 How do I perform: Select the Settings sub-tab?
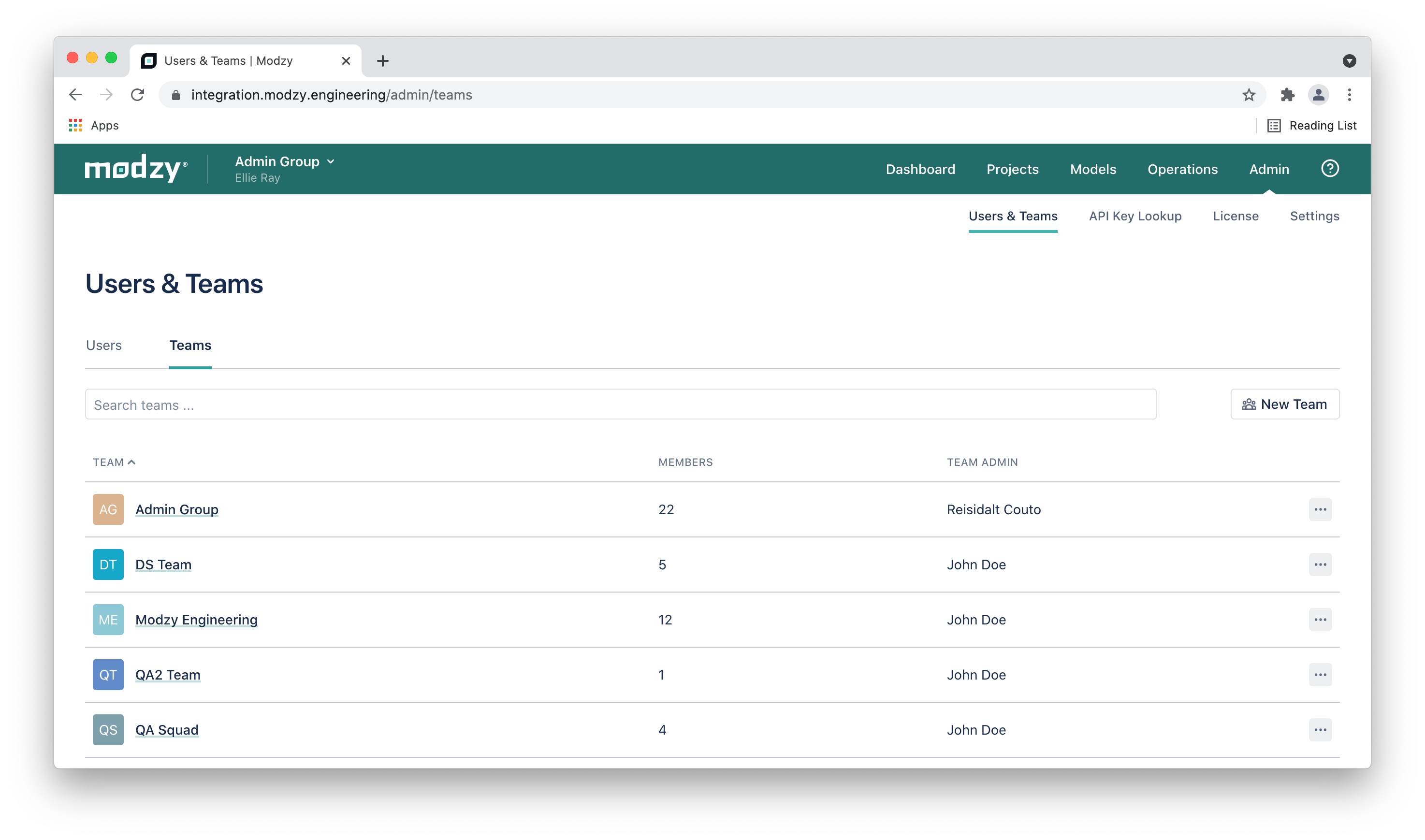coord(1314,216)
